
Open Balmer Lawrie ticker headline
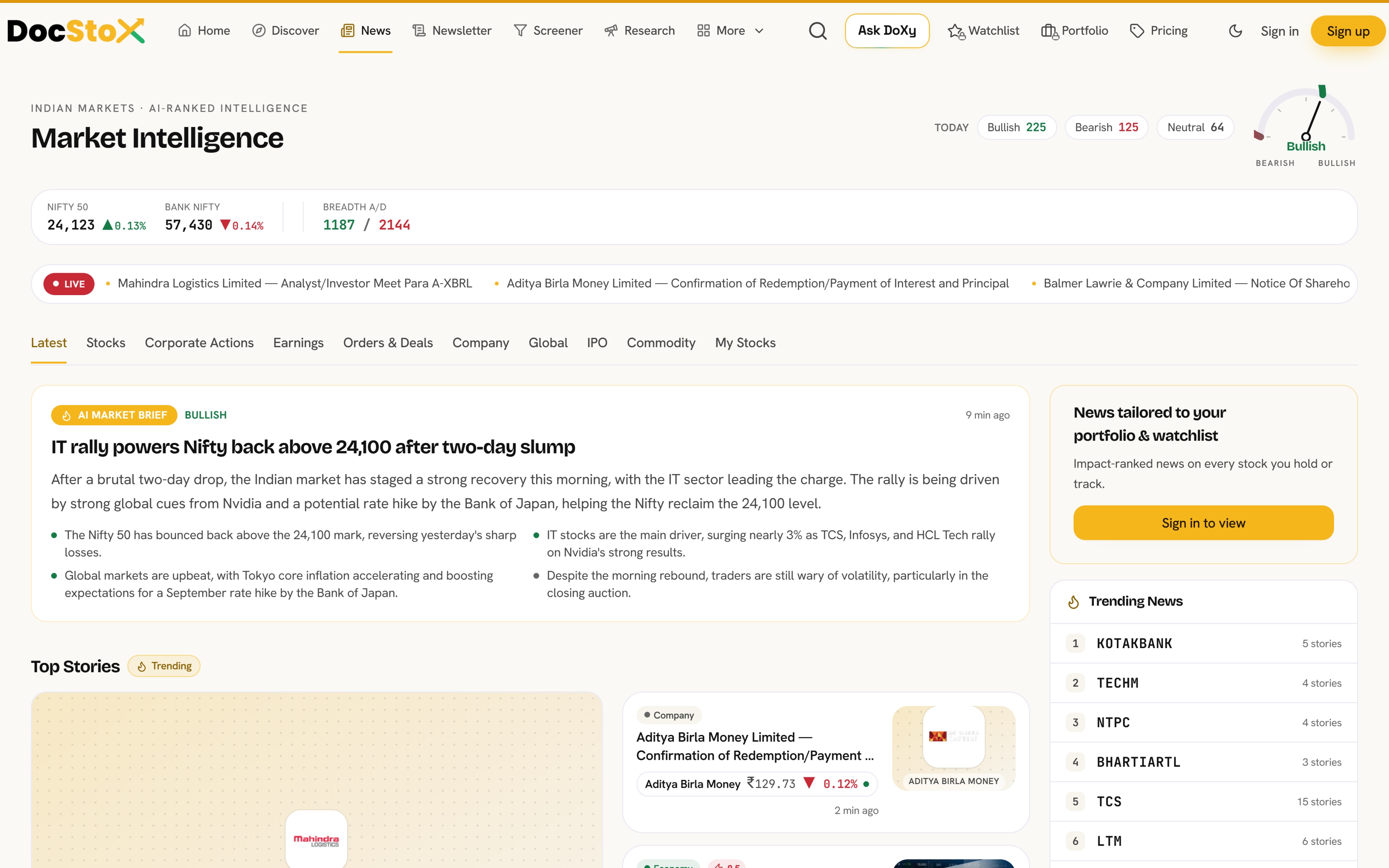[x=1197, y=284]
